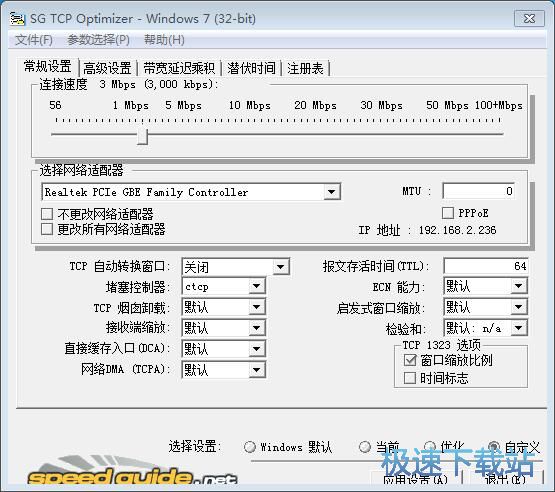Open the network adapter dropdown list
Viewport: 555px width, 492px height.
331,192
